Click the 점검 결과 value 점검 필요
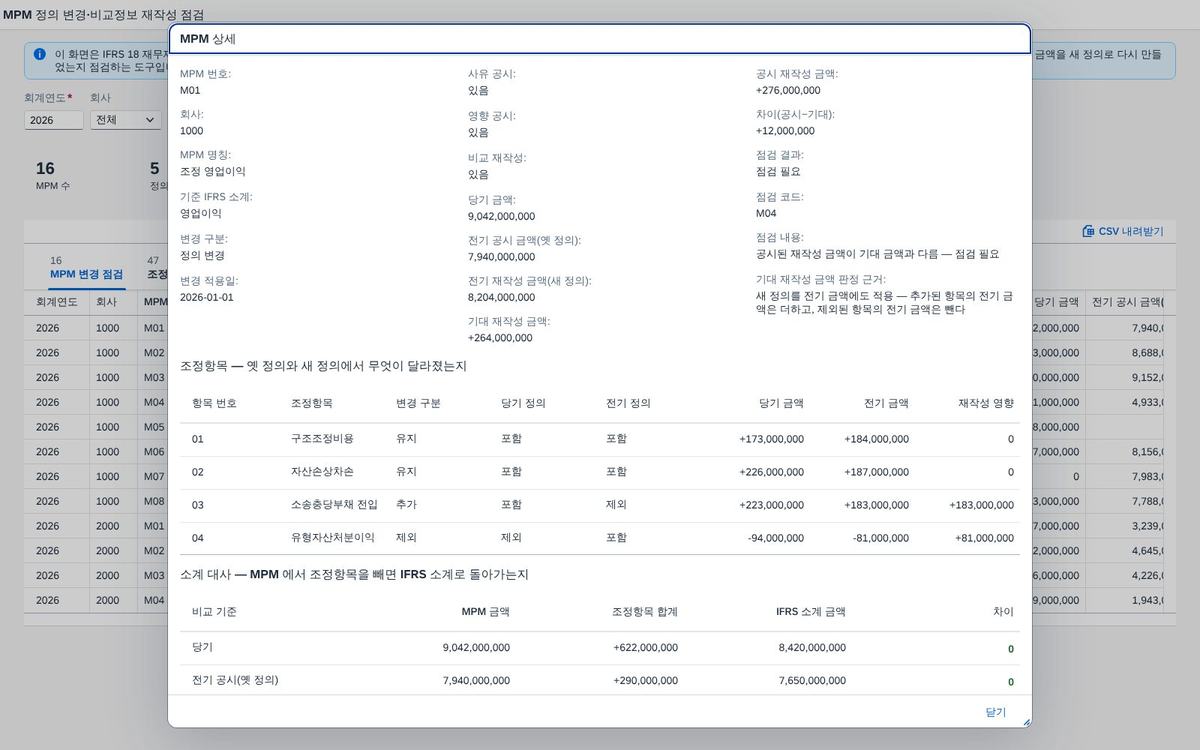The height and width of the screenshot is (750, 1200). pyautogui.click(x=778, y=172)
